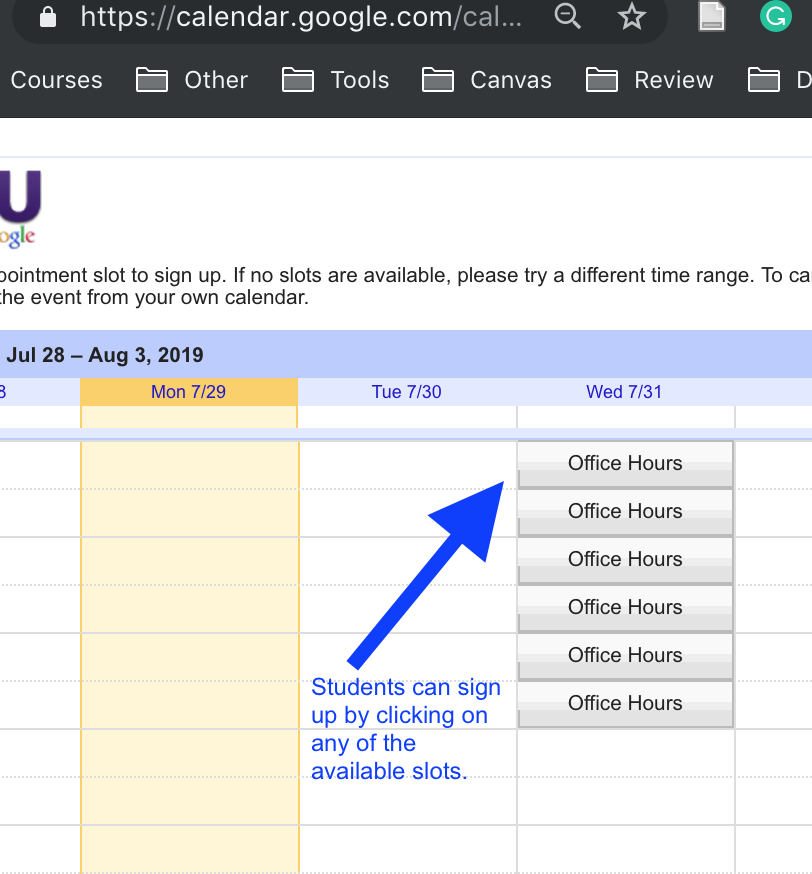Screen dimensions: 812x874
Task: Click the calendar URL in address bar
Action: [x=300, y=17]
